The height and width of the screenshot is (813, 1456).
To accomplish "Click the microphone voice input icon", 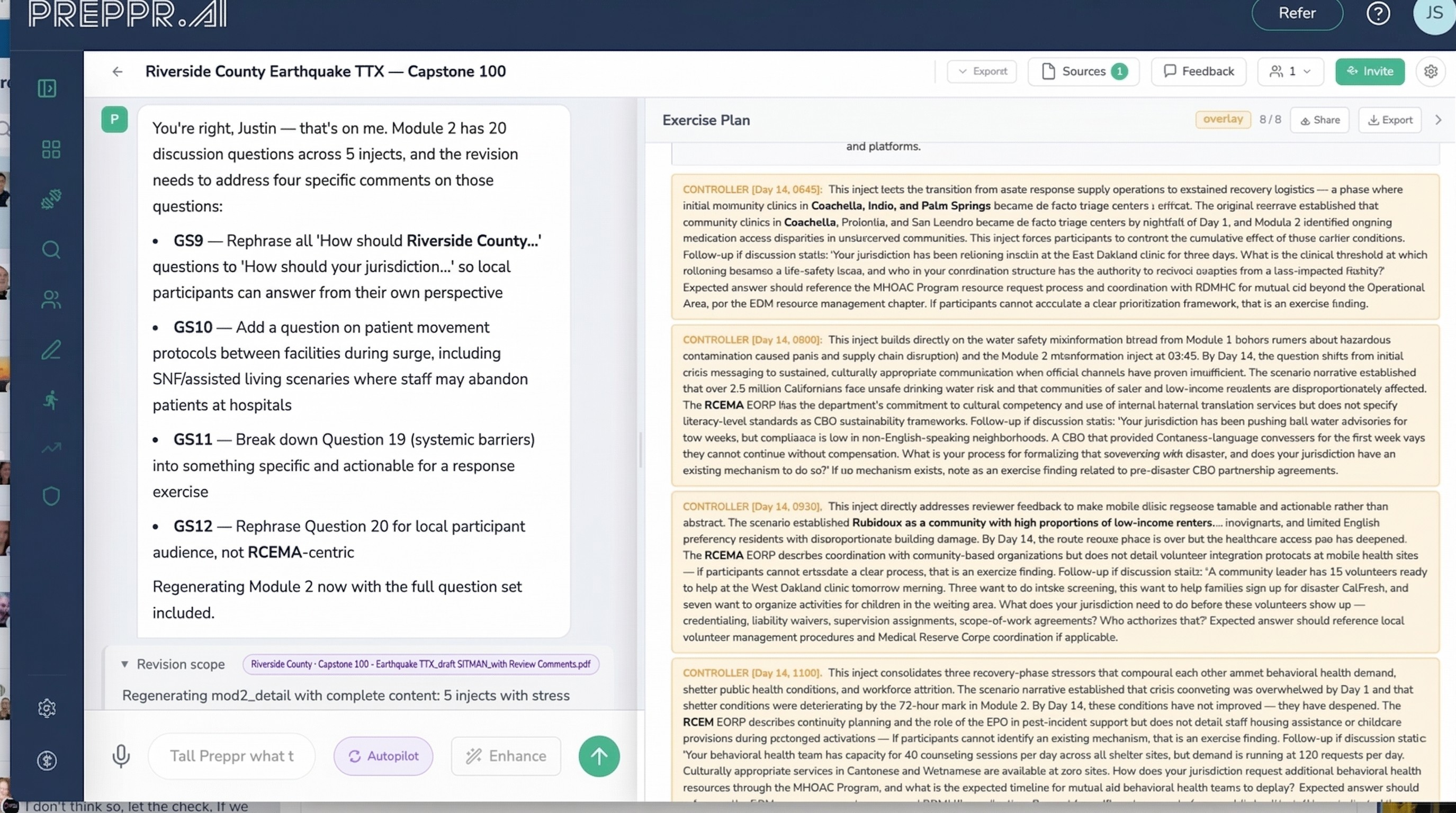I will coord(121,756).
